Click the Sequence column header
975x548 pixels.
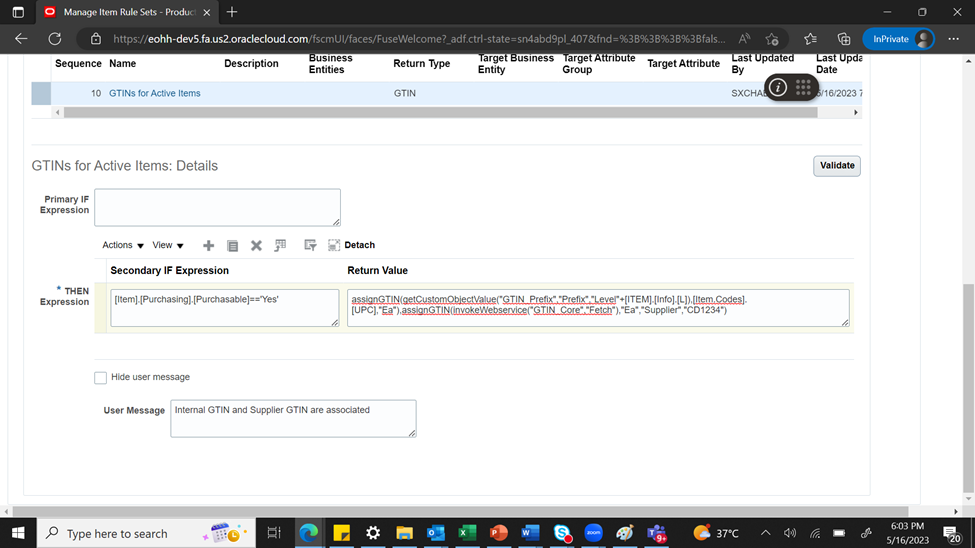click(x=78, y=63)
